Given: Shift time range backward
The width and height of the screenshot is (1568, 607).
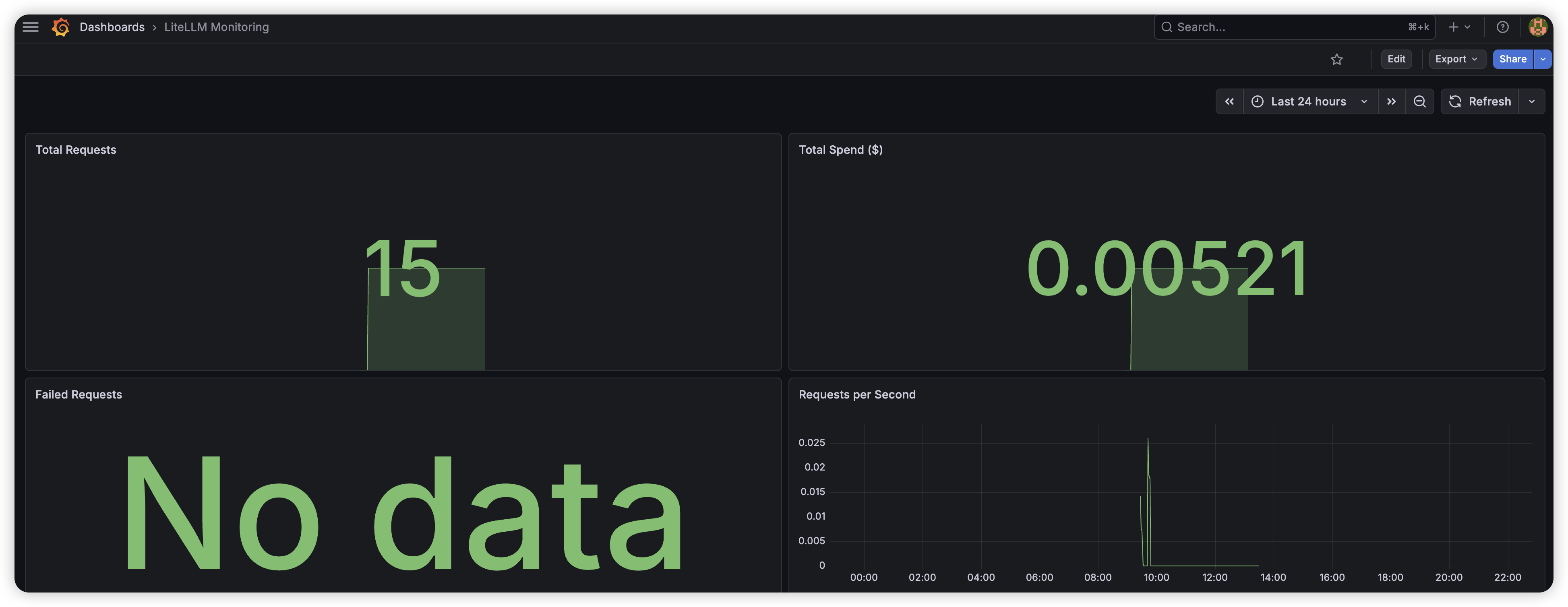Looking at the screenshot, I should point(1229,101).
